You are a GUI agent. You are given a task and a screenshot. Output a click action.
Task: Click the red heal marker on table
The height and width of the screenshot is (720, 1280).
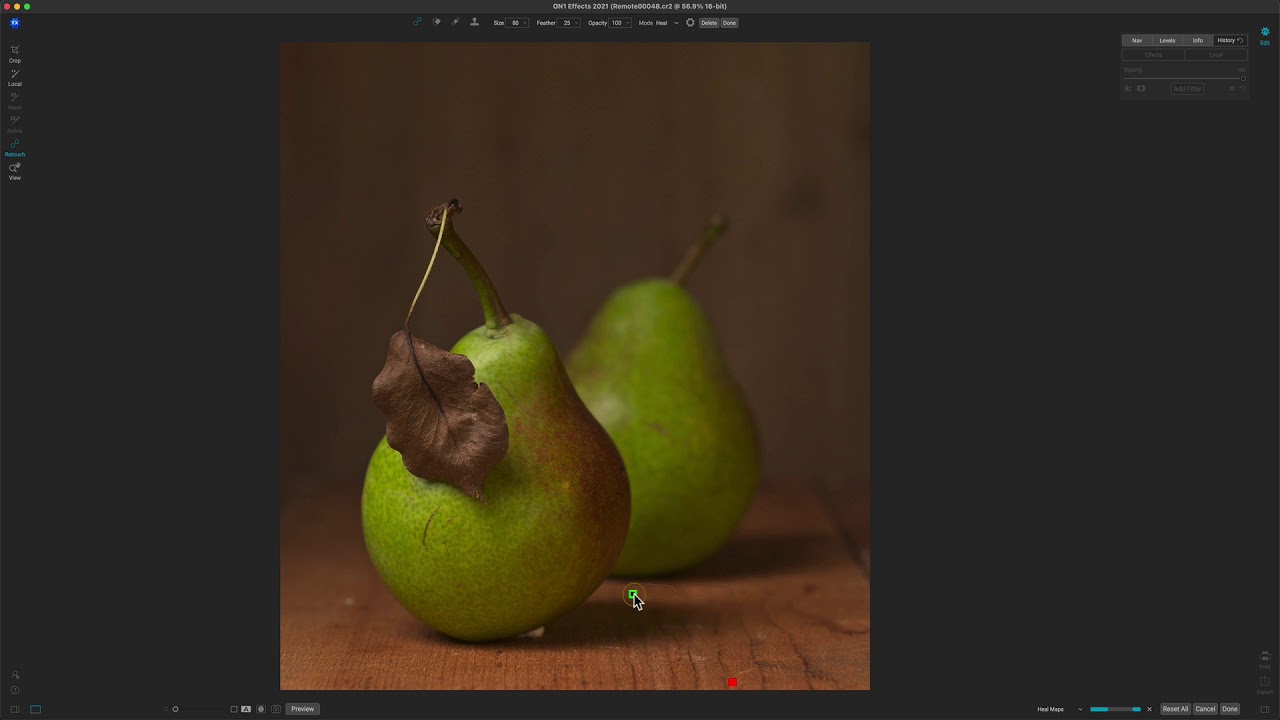732,682
